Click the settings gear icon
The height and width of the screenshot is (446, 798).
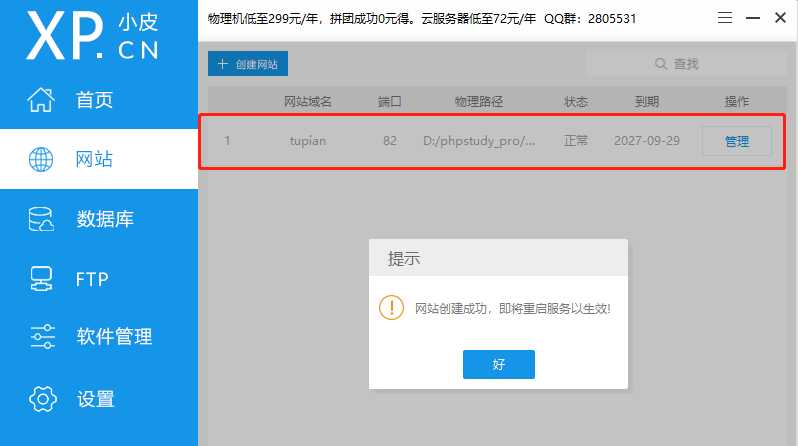[43, 399]
